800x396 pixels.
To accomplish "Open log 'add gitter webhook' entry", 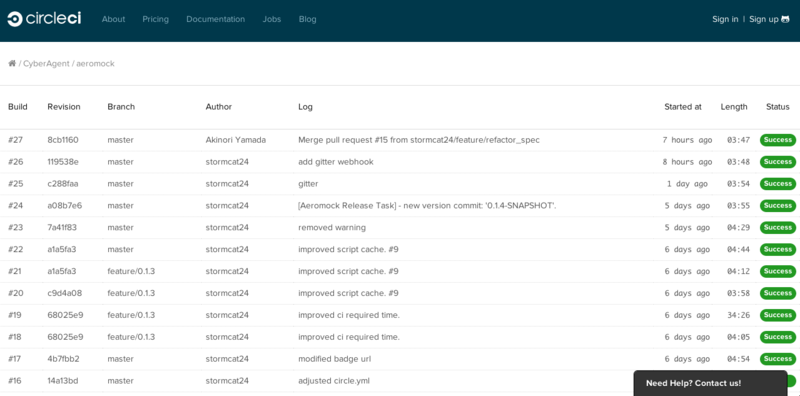I will point(336,162).
